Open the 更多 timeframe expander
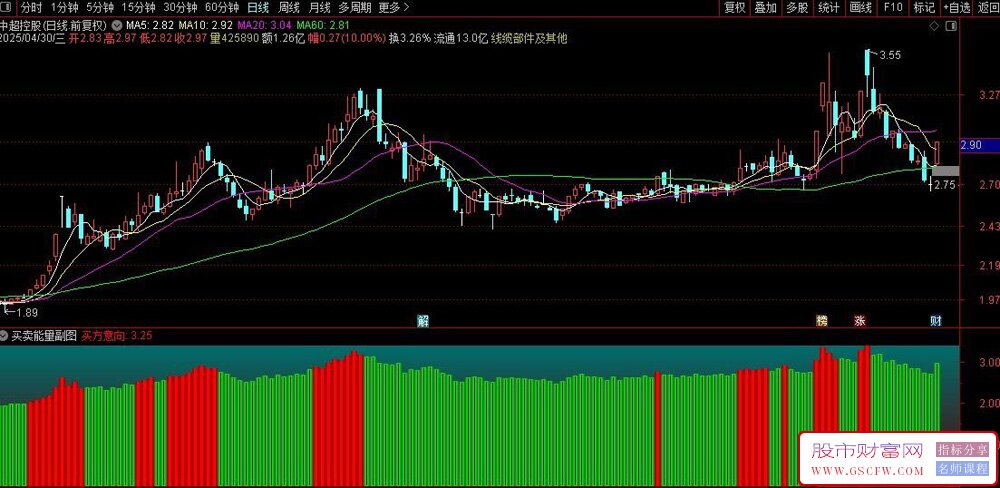This screenshot has height=488, width=1000. (x=393, y=8)
